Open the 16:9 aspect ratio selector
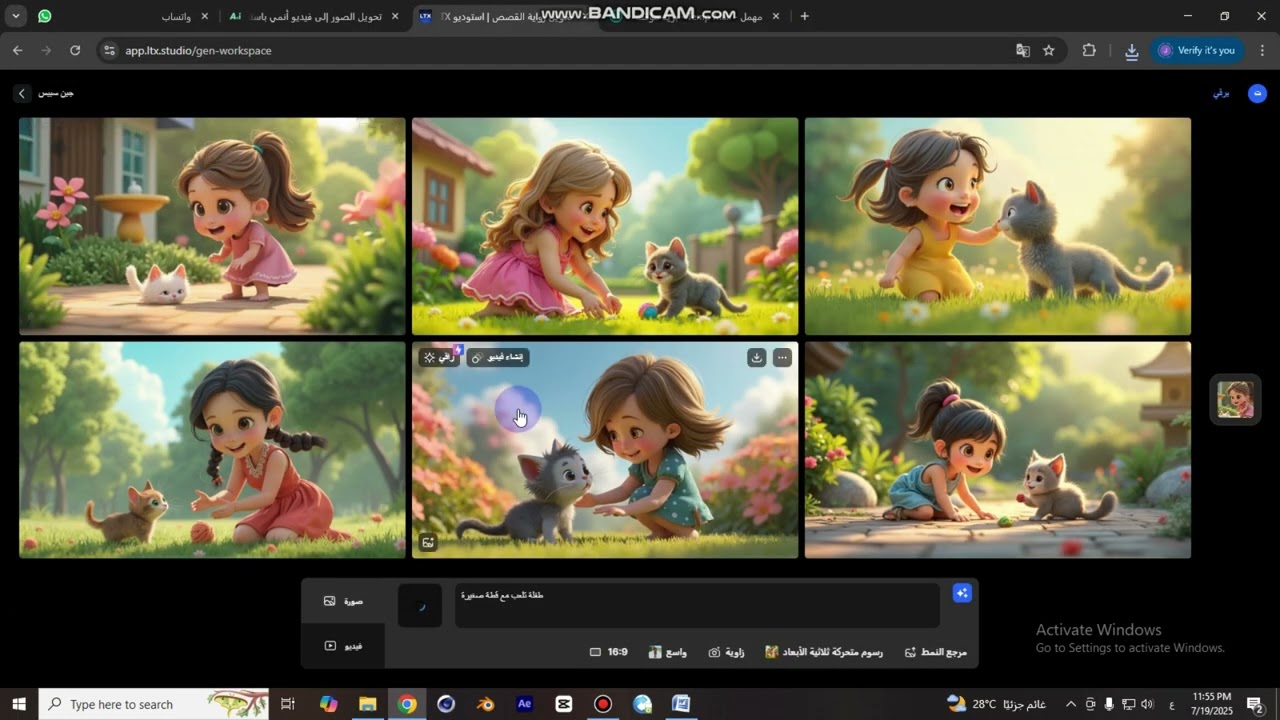The width and height of the screenshot is (1280, 720). point(609,652)
